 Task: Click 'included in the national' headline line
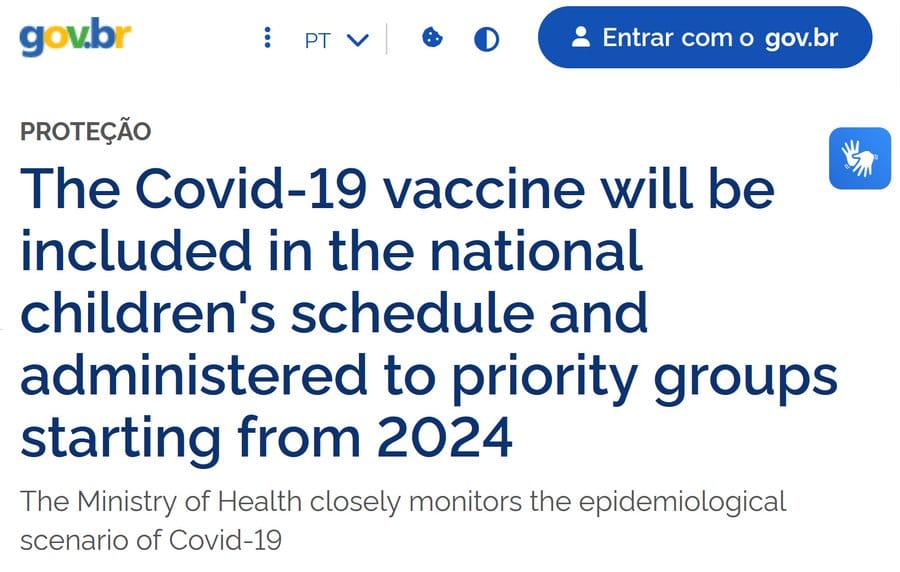pyautogui.click(x=331, y=250)
